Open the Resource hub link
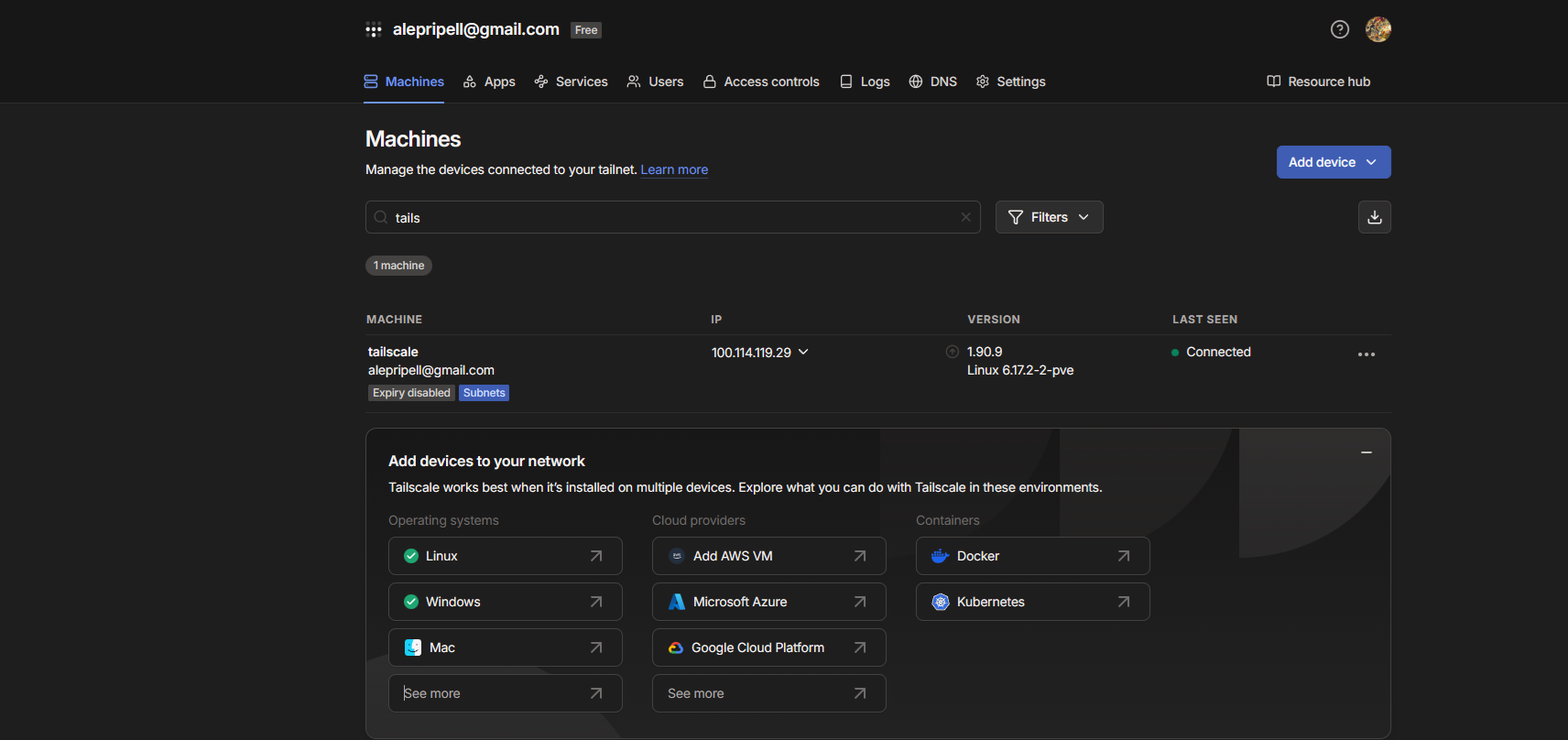This screenshot has width=1568, height=740. point(1318,82)
